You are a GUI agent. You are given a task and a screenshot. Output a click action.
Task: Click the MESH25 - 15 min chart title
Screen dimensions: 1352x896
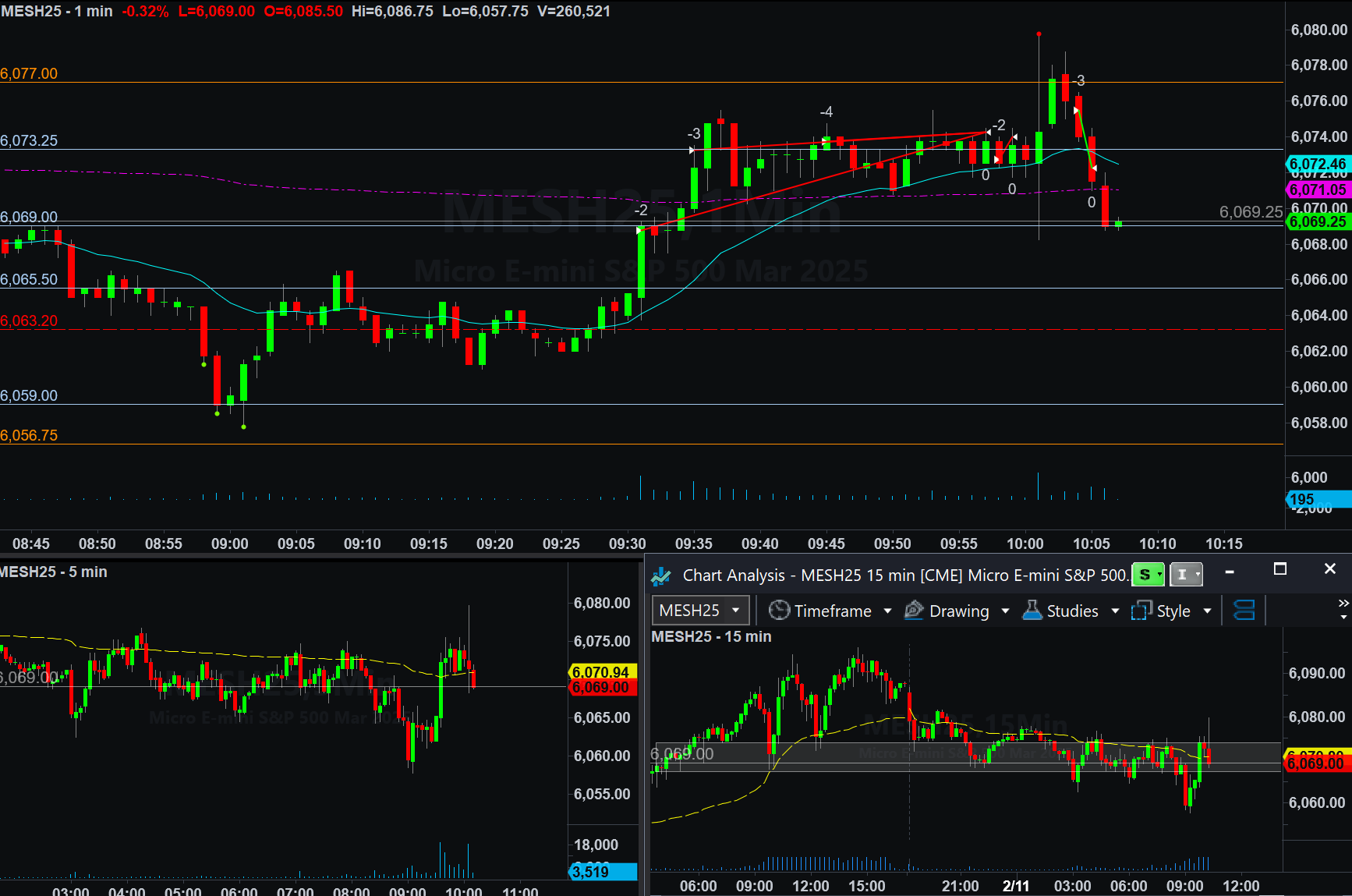click(711, 636)
